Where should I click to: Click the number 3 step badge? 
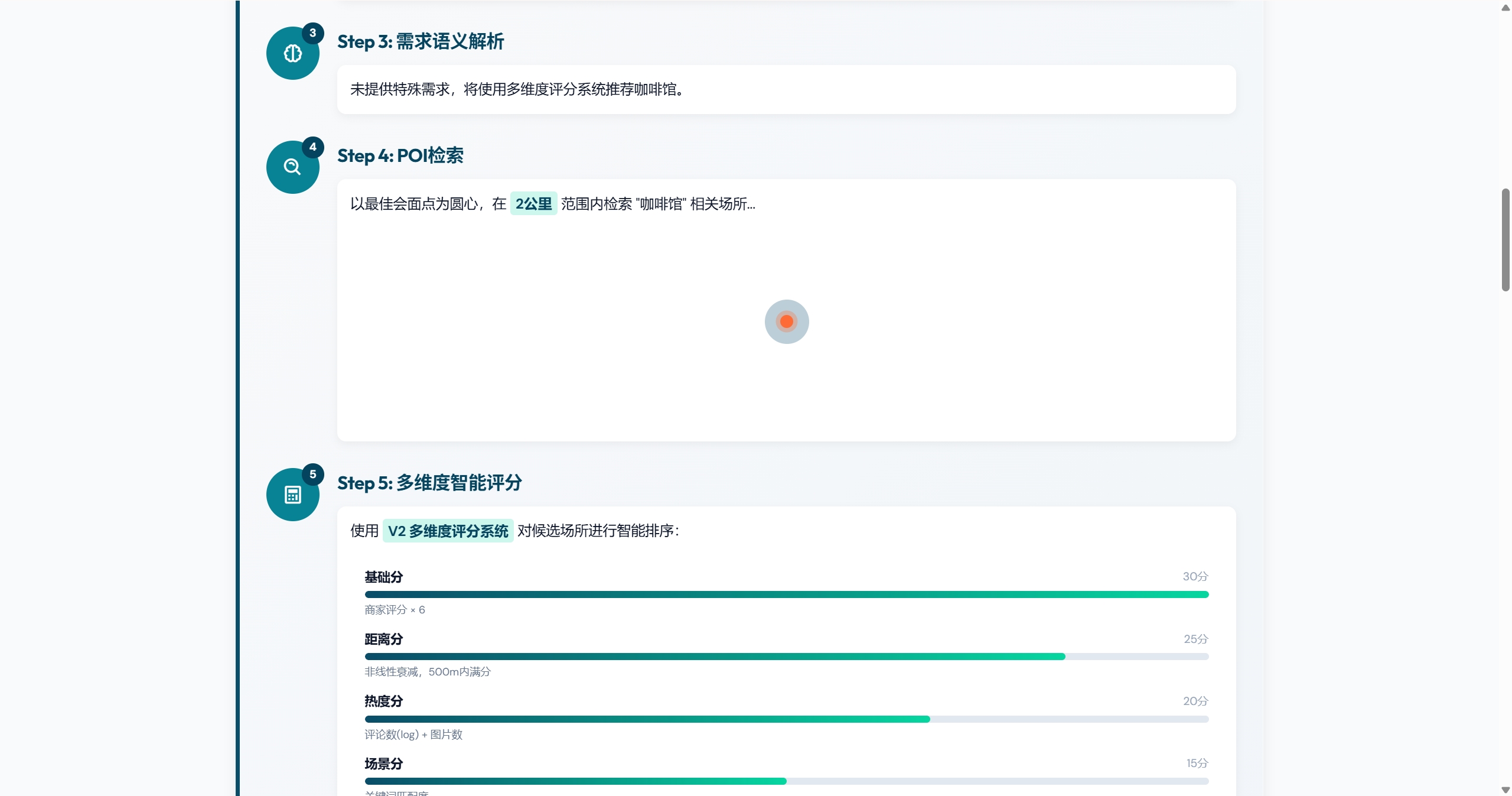coord(312,33)
